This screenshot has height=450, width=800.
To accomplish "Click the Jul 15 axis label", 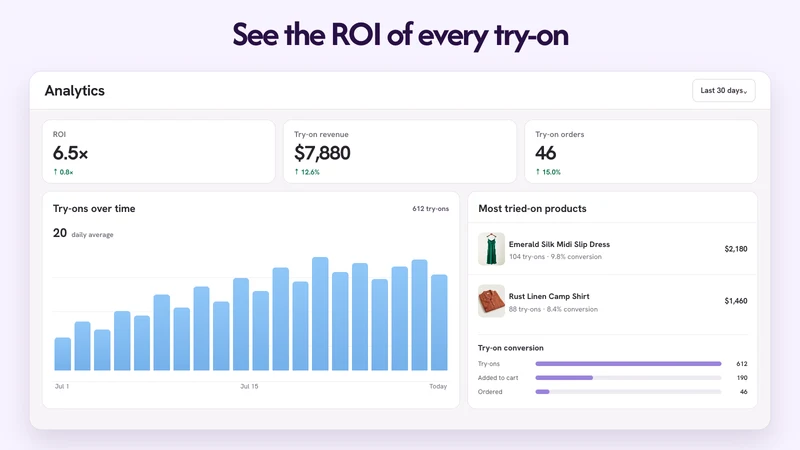I will (x=249, y=386).
